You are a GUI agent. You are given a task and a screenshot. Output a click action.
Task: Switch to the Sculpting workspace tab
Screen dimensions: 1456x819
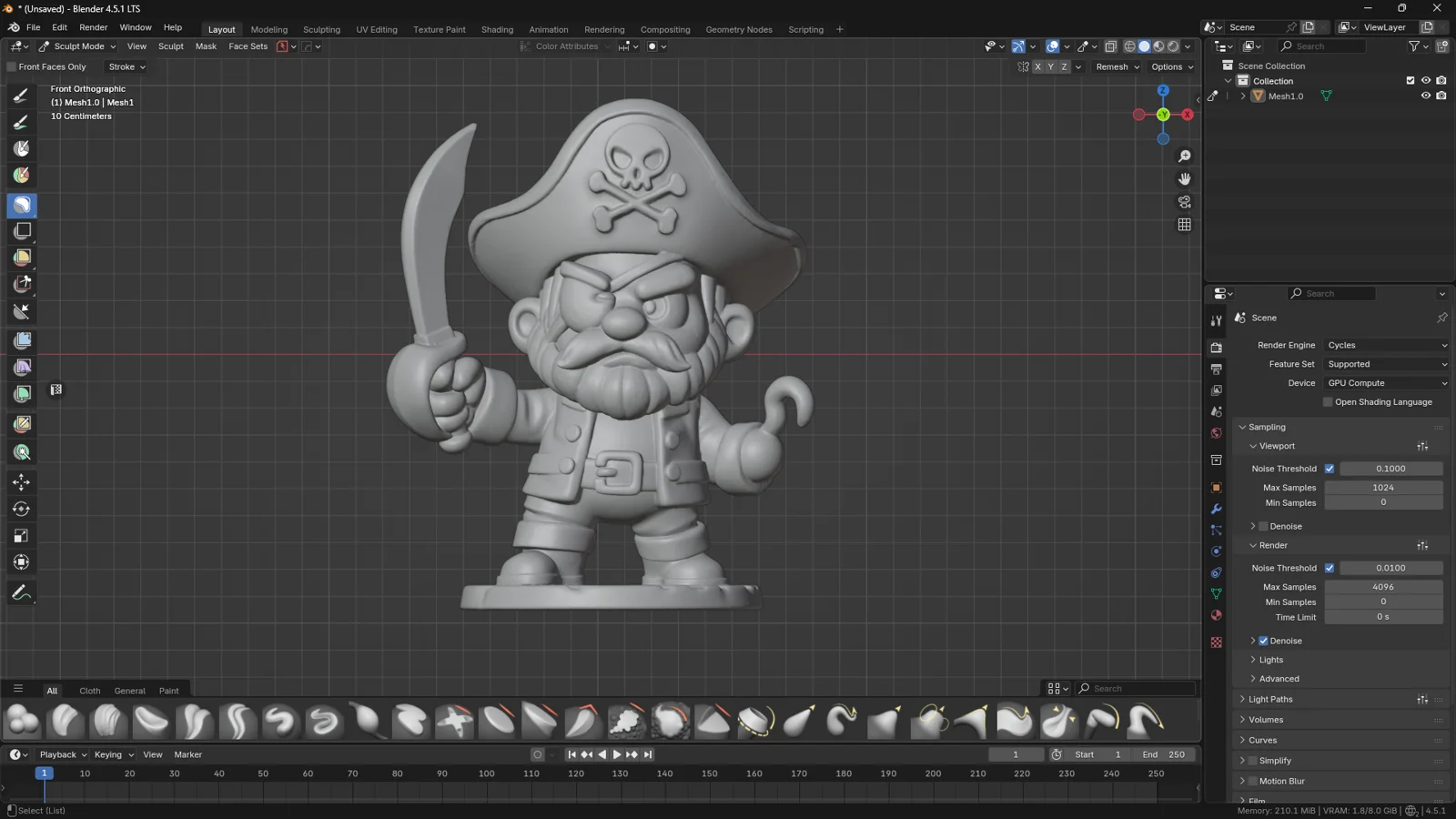click(x=321, y=30)
